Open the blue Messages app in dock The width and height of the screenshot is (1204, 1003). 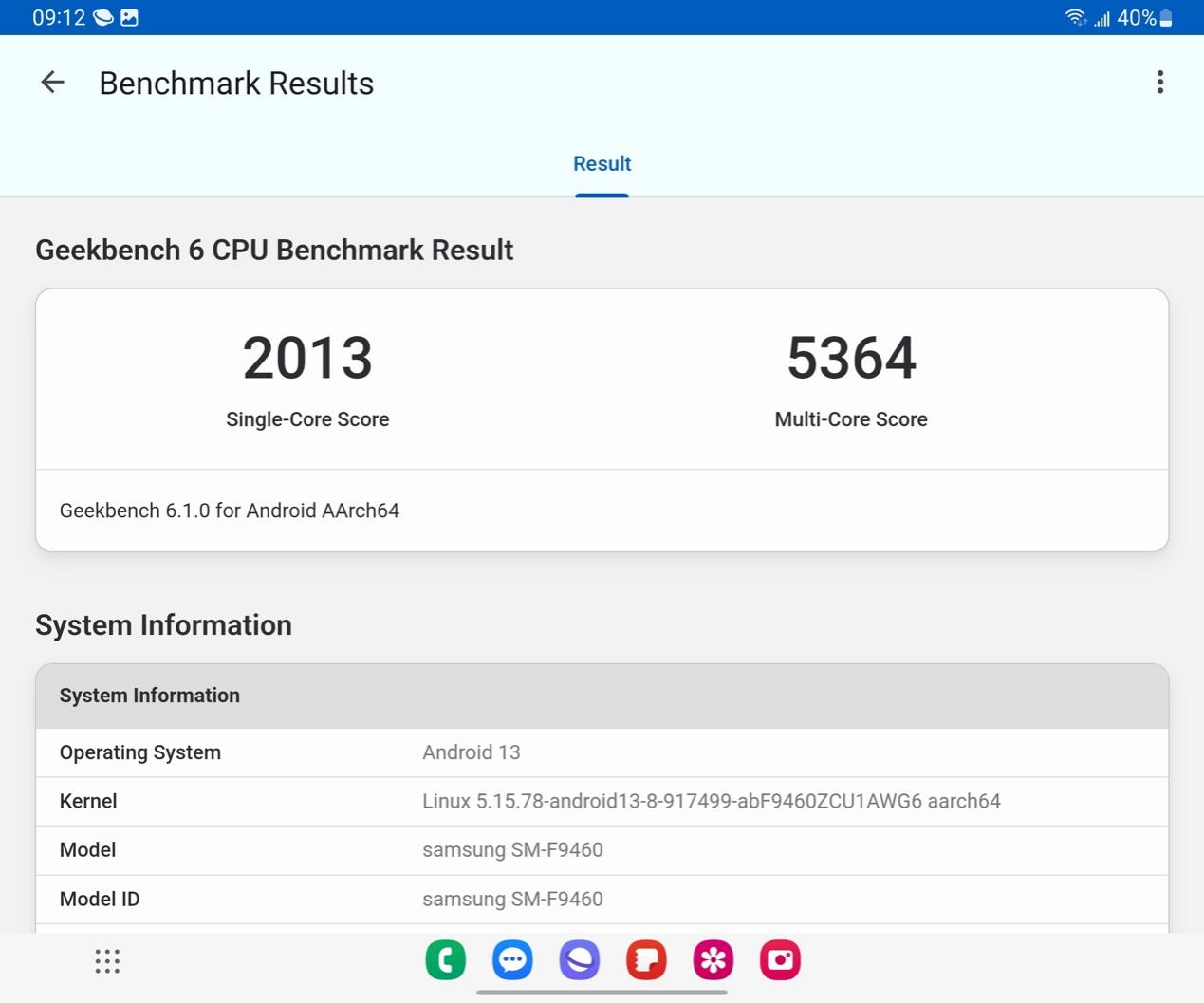click(x=512, y=960)
